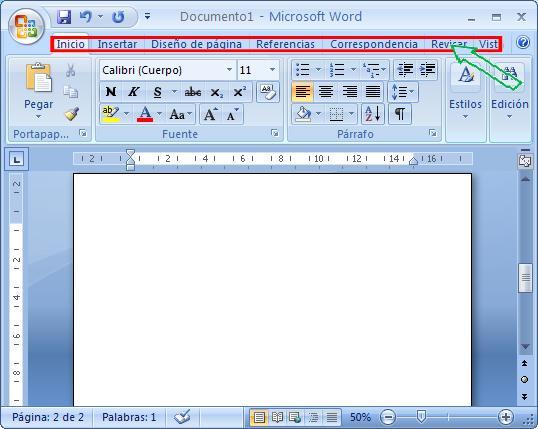Click the zoom out minus button

pyautogui.click(x=388, y=417)
